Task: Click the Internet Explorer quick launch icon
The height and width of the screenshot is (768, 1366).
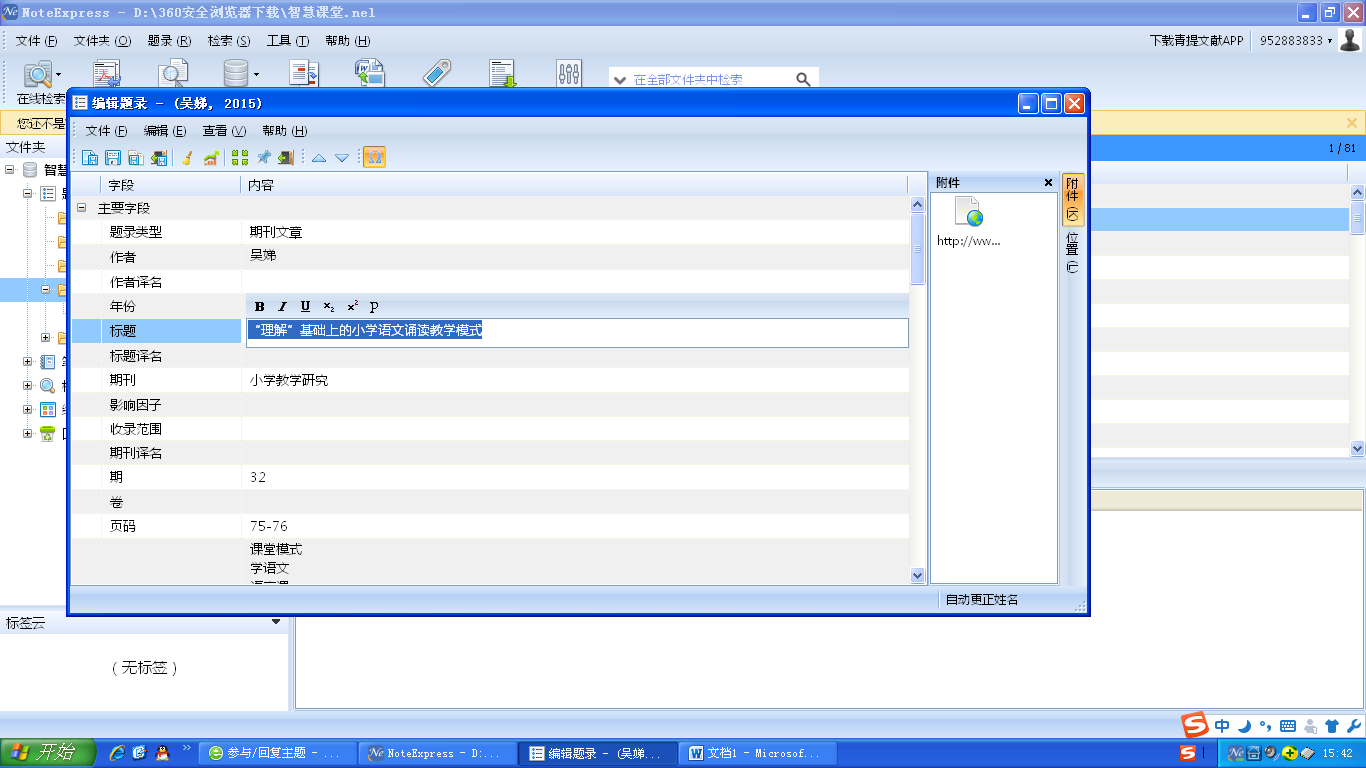Action: click(x=116, y=753)
